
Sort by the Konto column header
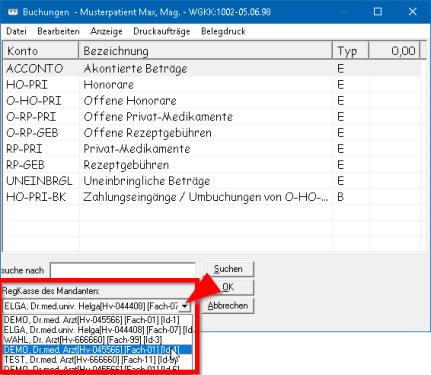coord(41,51)
